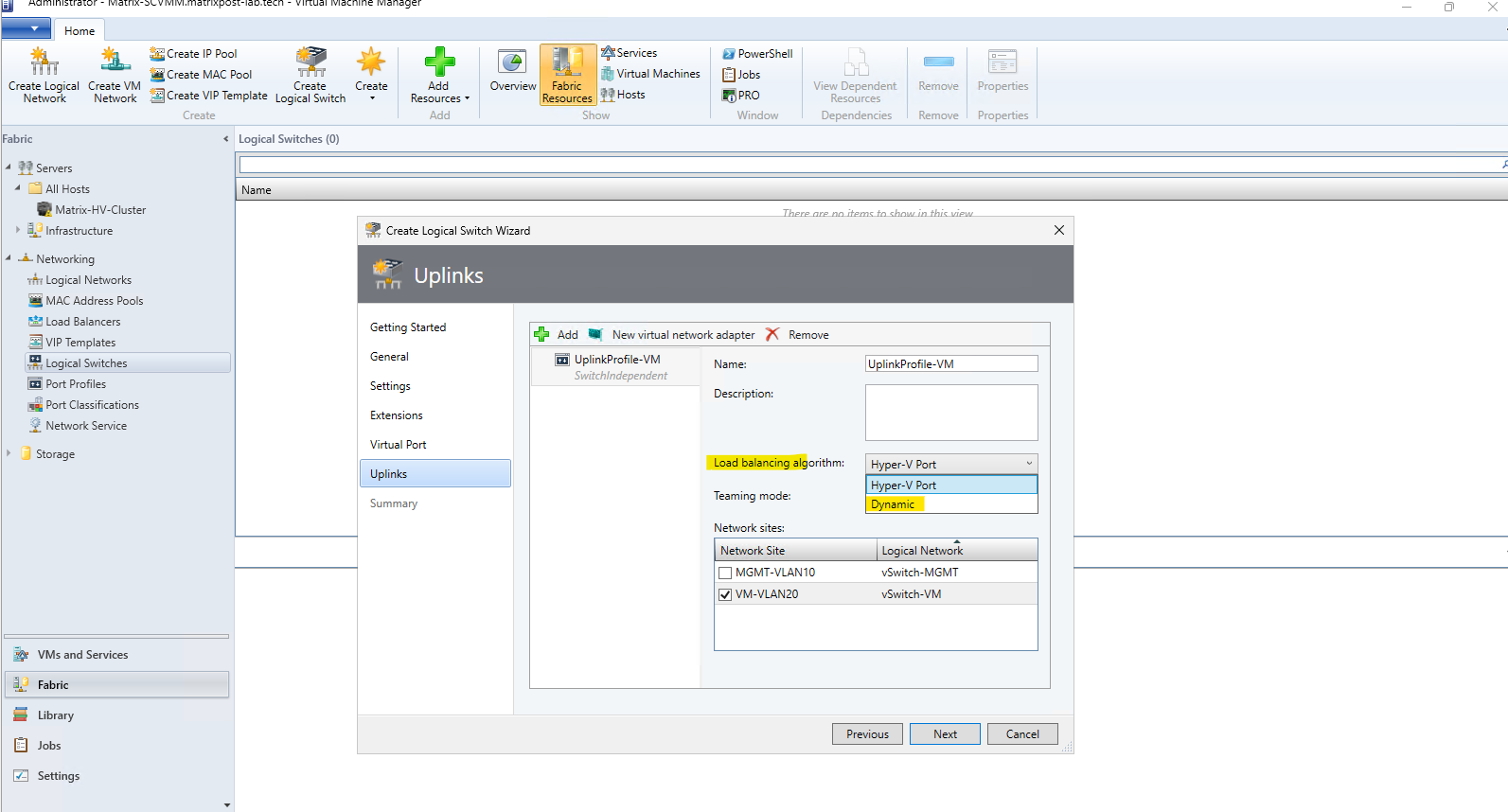Choose Dynamic from the dropdown list
The image size is (1508, 812).
click(x=951, y=504)
